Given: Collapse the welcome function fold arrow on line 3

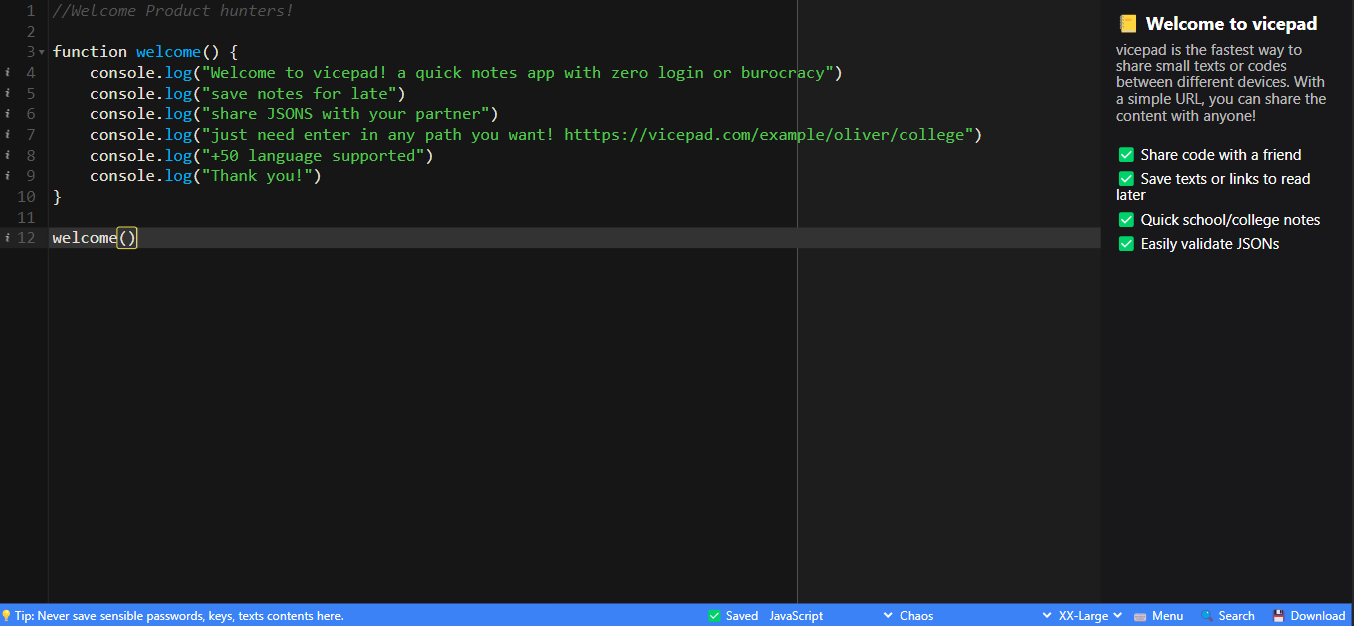Looking at the screenshot, I should click(42, 52).
